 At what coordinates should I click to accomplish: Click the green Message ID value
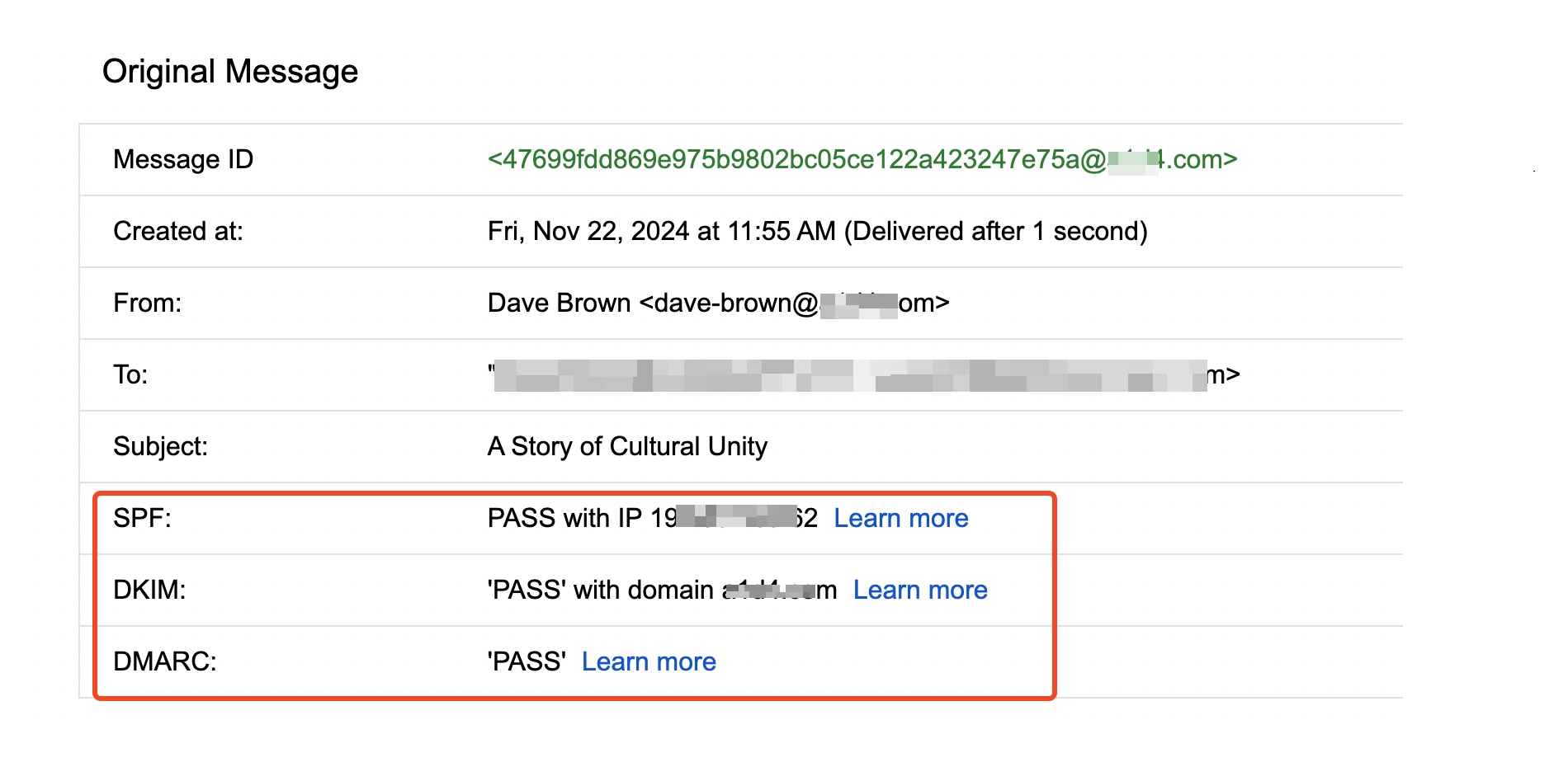pos(862,159)
